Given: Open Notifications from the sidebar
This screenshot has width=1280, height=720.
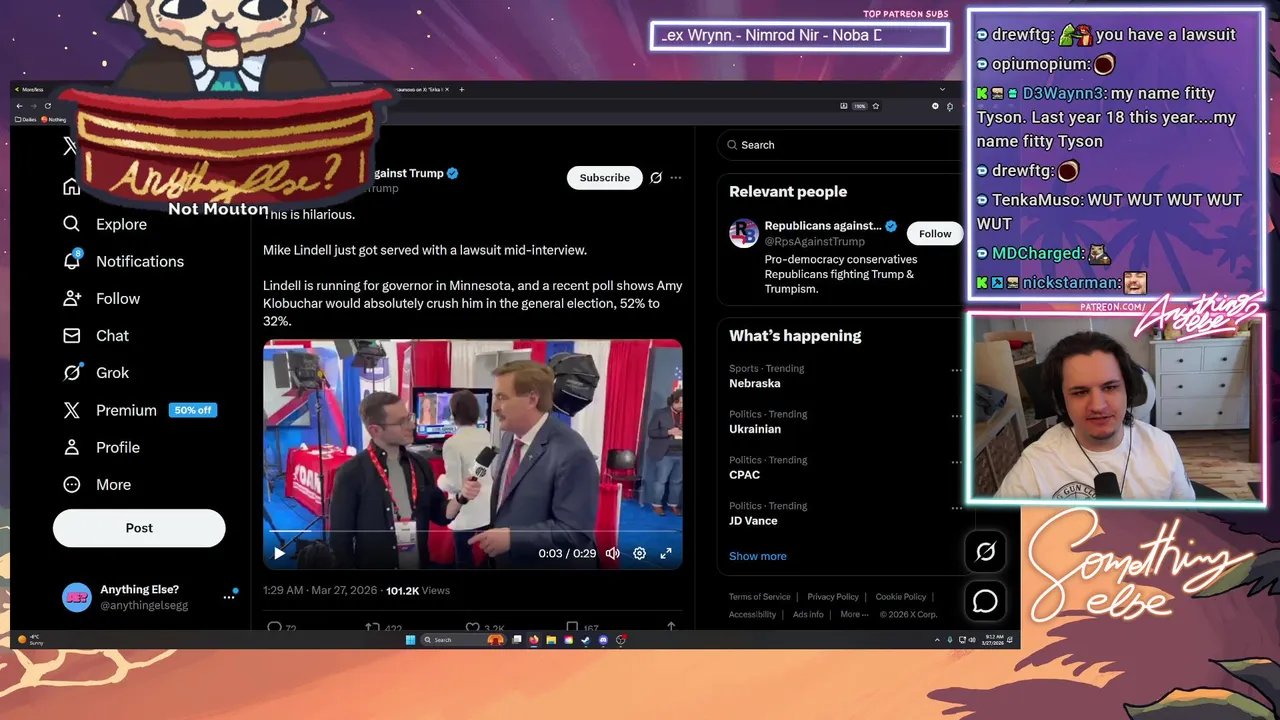Looking at the screenshot, I should (x=124, y=261).
